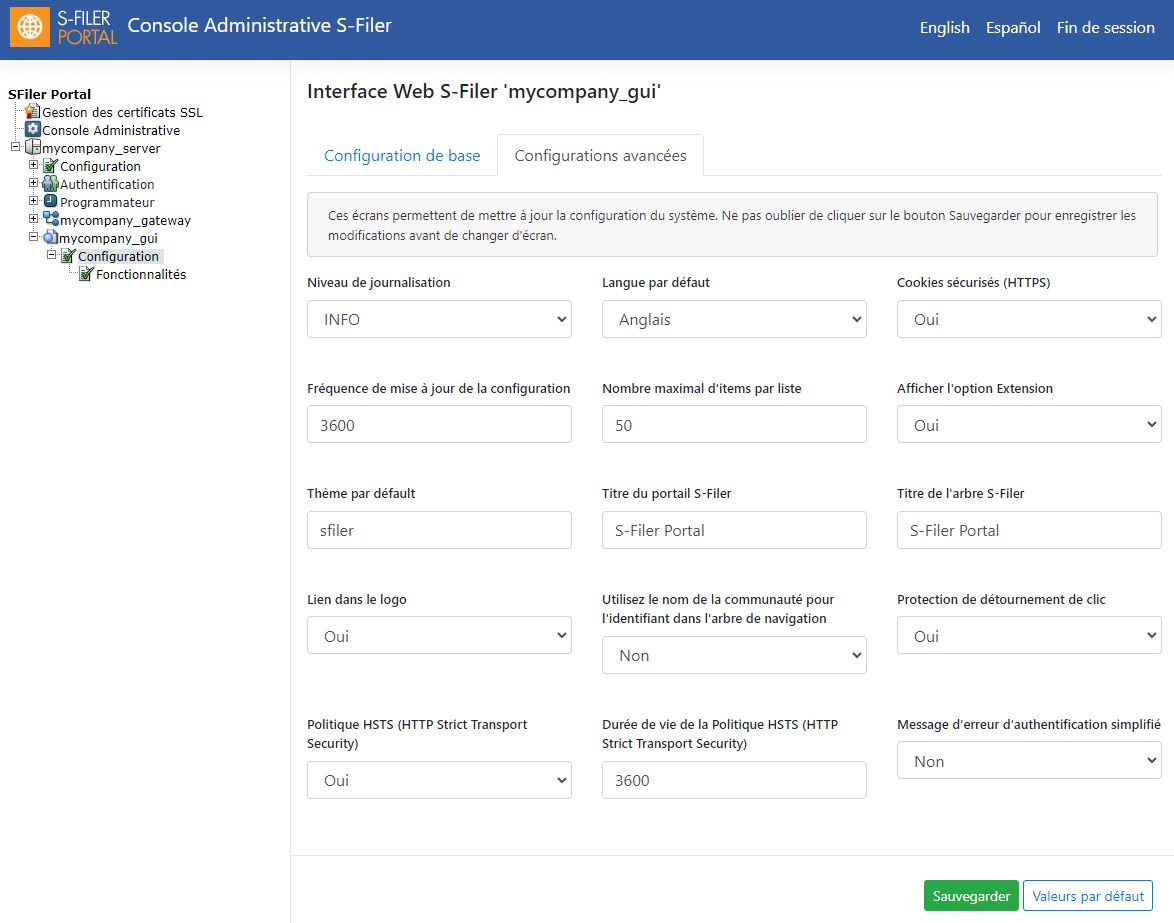1174x923 pixels.
Task: Click the Programmateur scheduler icon
Action: click(50, 201)
